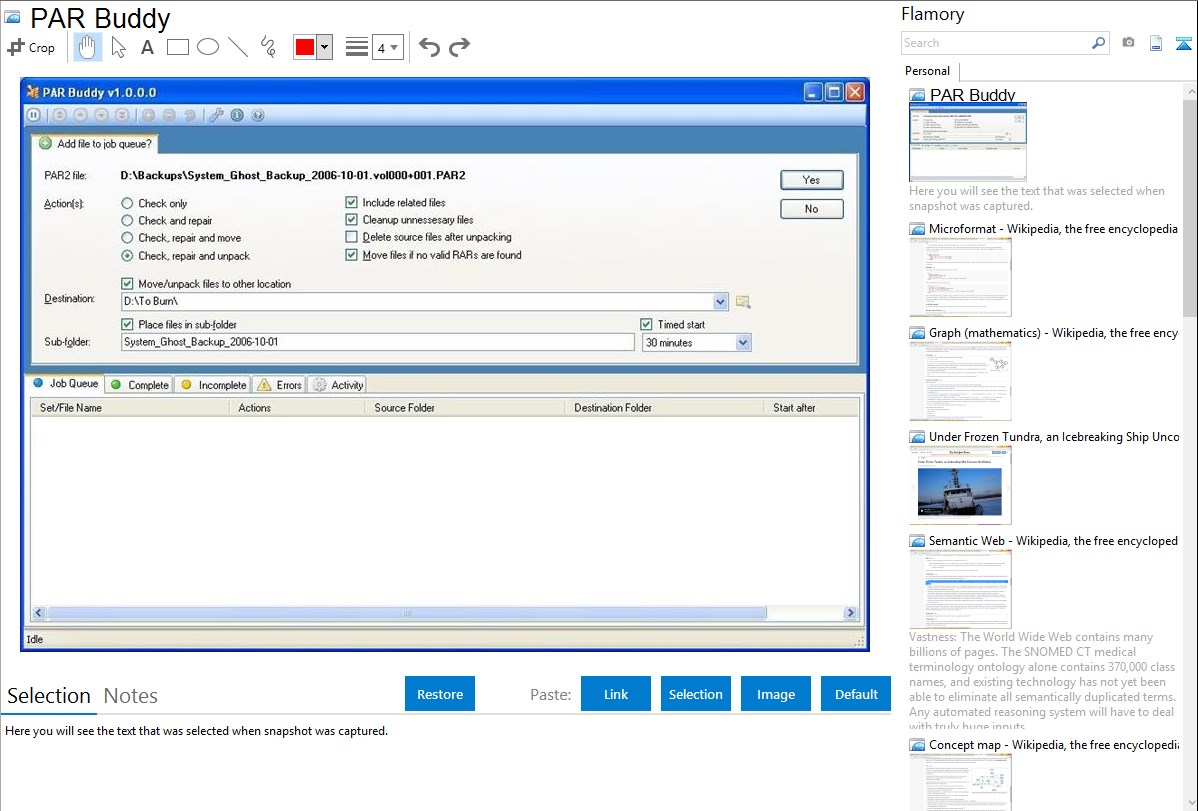Click the search magnifier icon in Flamory
1198x811 pixels.
click(1098, 43)
